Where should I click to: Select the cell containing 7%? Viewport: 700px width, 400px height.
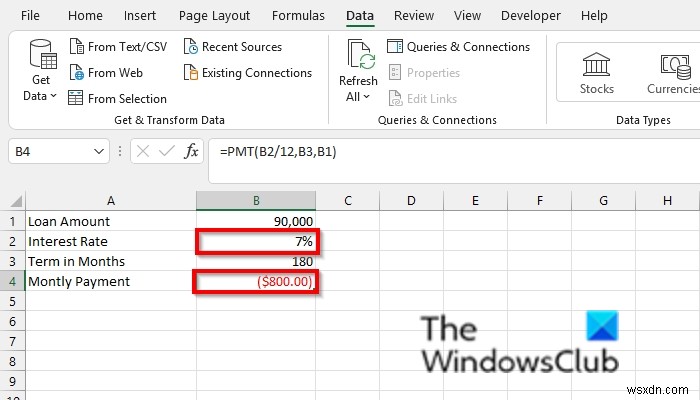[x=256, y=241]
